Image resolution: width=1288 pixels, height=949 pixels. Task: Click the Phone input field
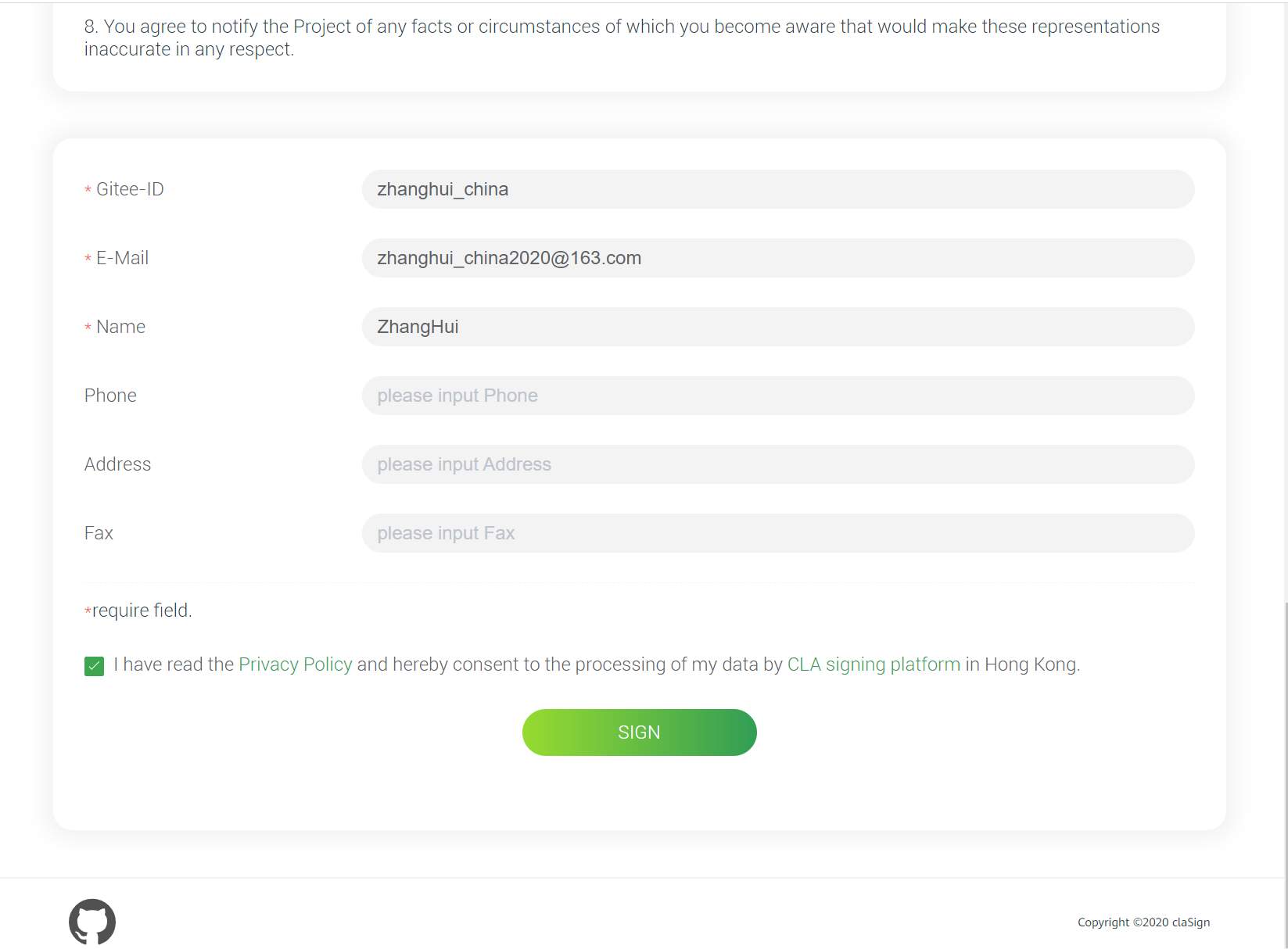coord(777,396)
